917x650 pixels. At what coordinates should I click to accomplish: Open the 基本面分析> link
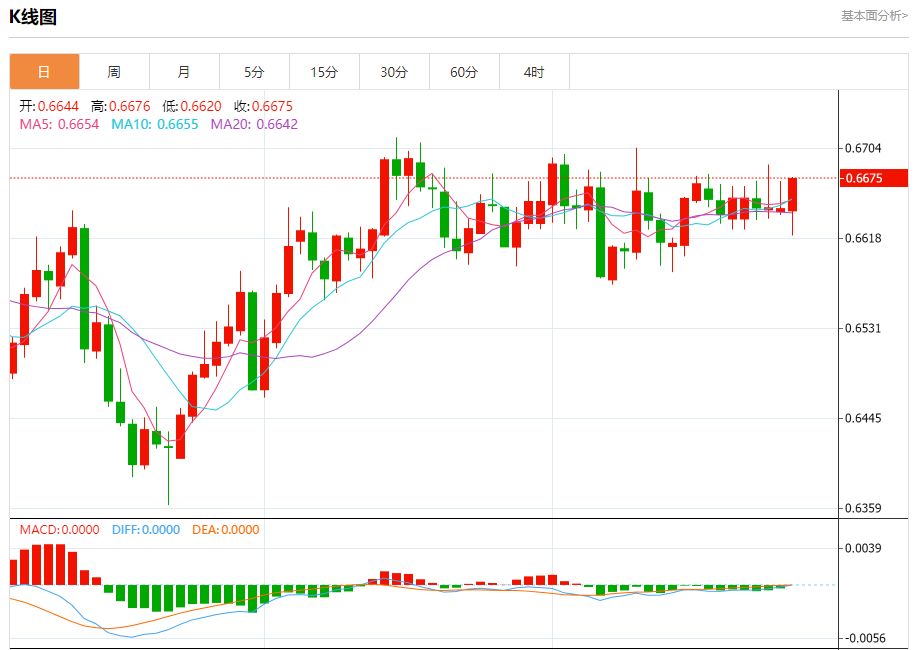[x=874, y=16]
